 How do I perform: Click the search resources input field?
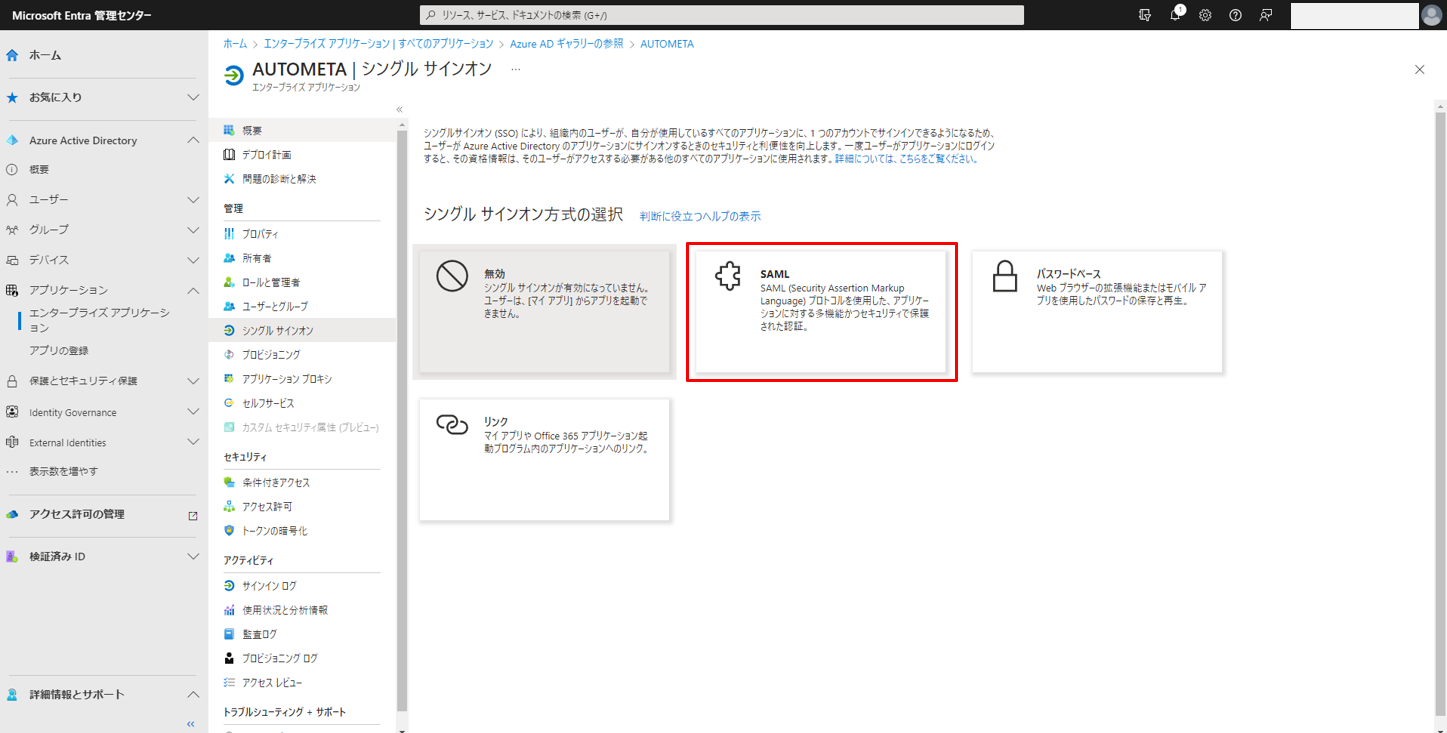pyautogui.click(x=722, y=15)
